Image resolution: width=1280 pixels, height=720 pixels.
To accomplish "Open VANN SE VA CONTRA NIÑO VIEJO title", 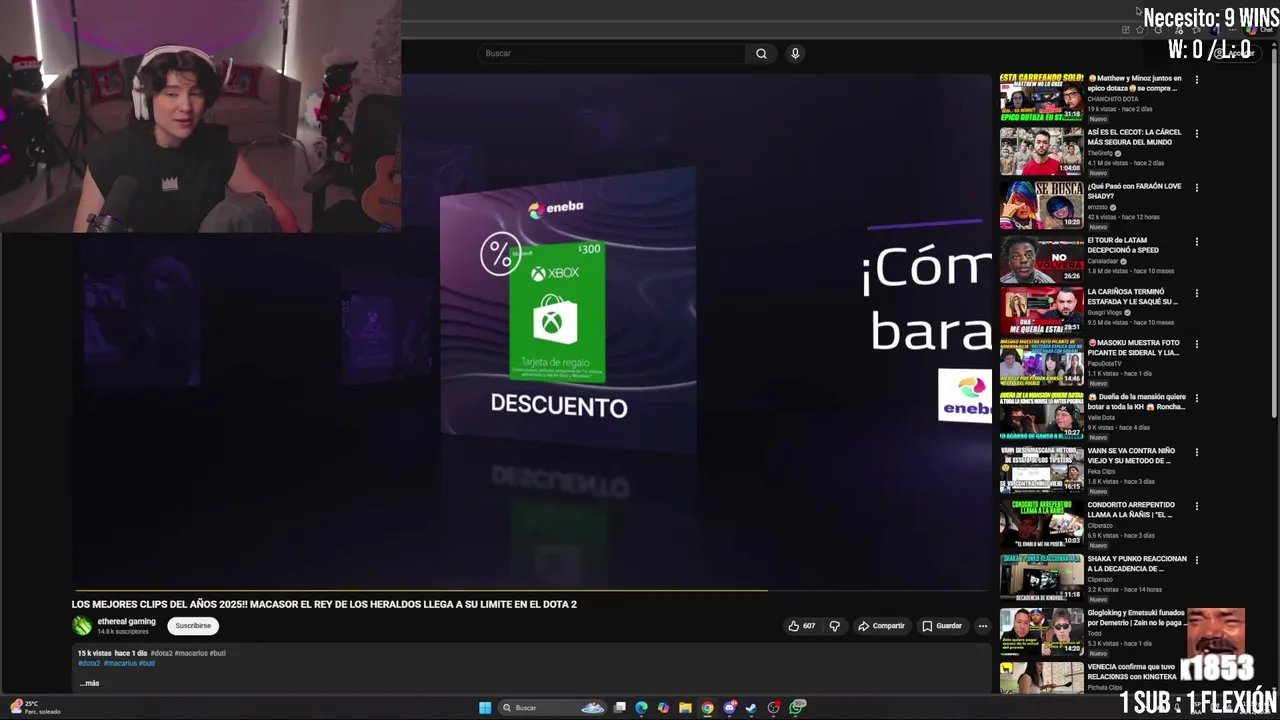I will click(1133, 456).
